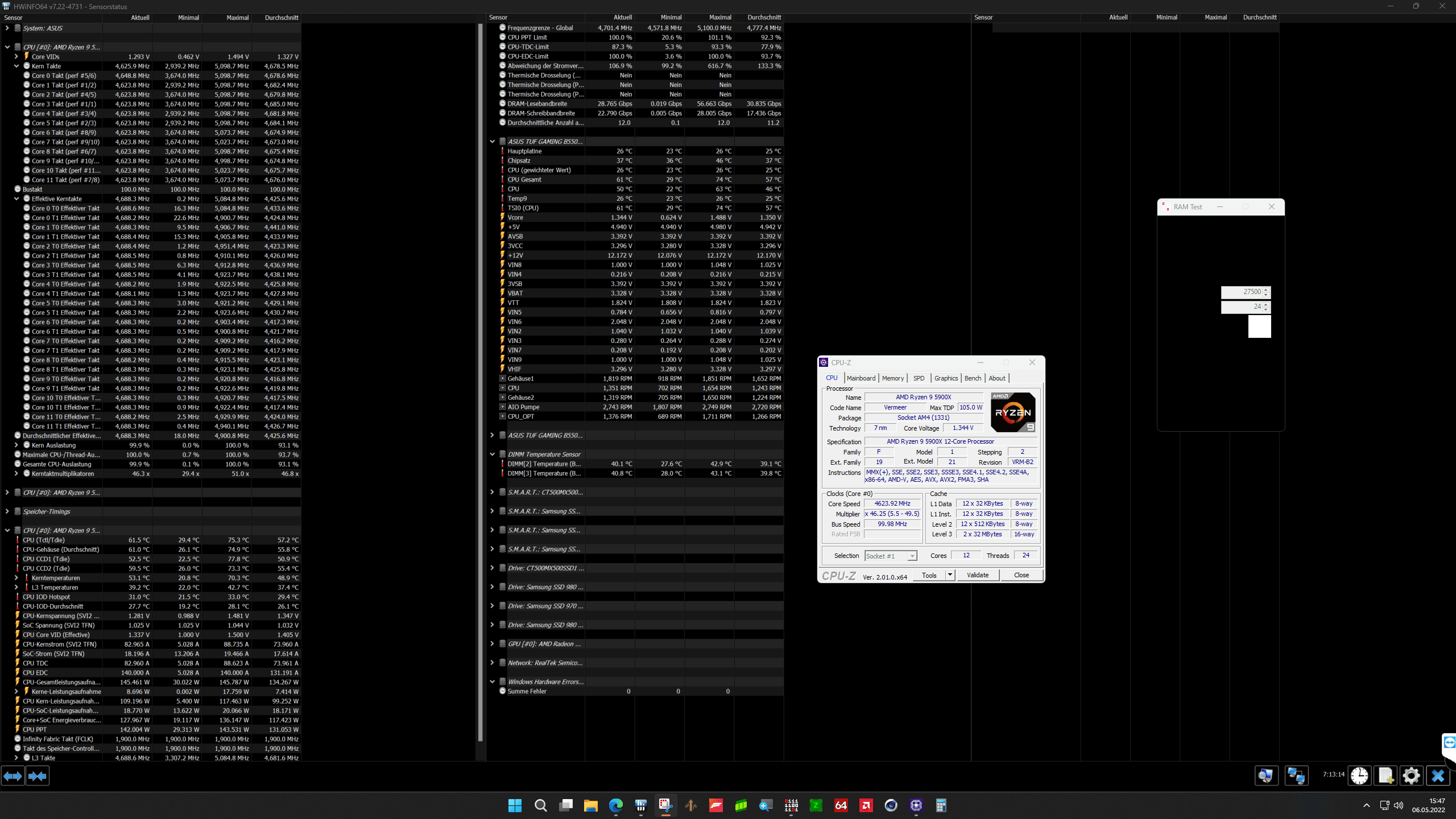Open SPD tab in CPU-Z
Viewport: 1456px width, 819px height.
(x=919, y=378)
